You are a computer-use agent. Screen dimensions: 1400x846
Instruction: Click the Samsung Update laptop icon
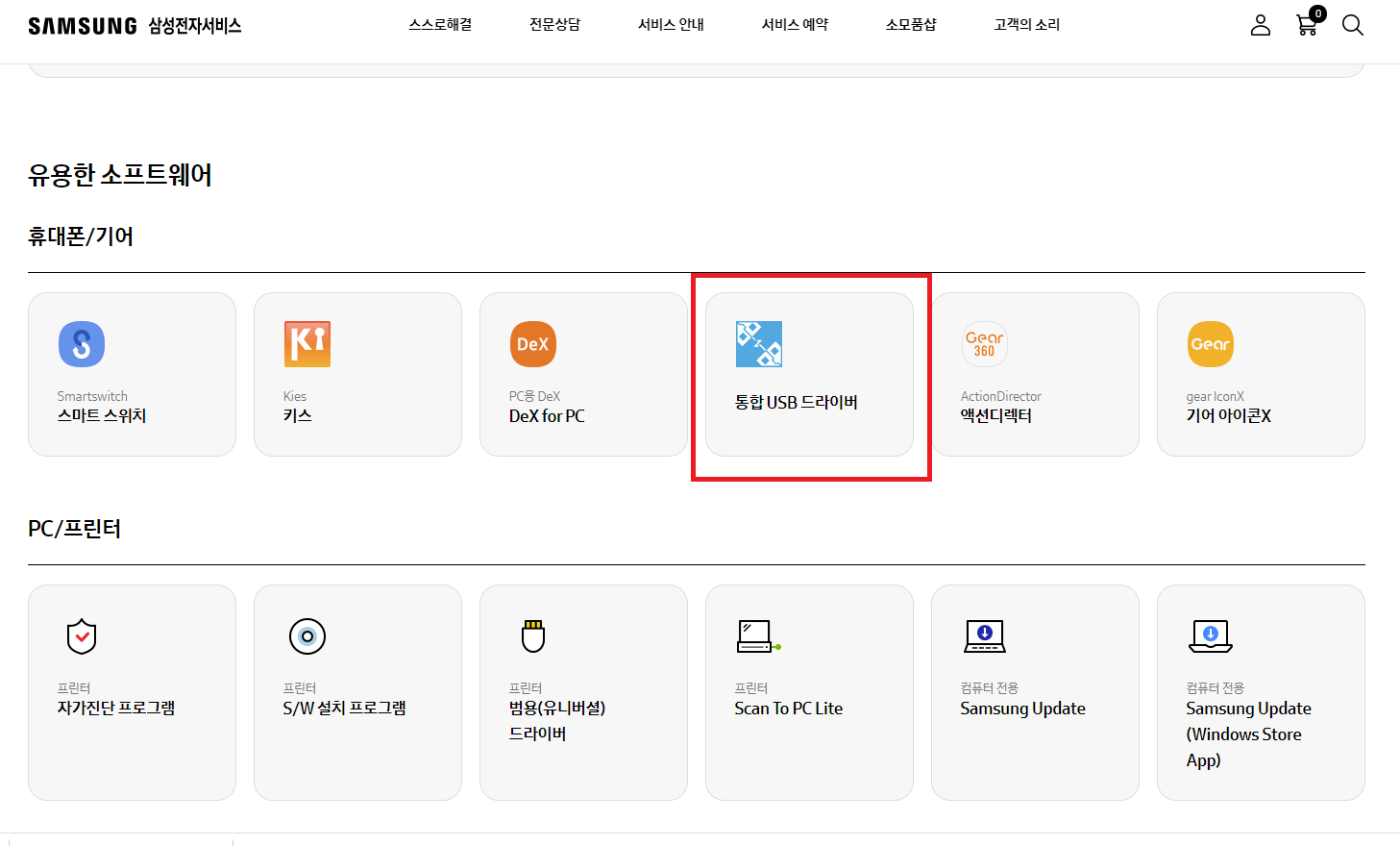(x=985, y=636)
